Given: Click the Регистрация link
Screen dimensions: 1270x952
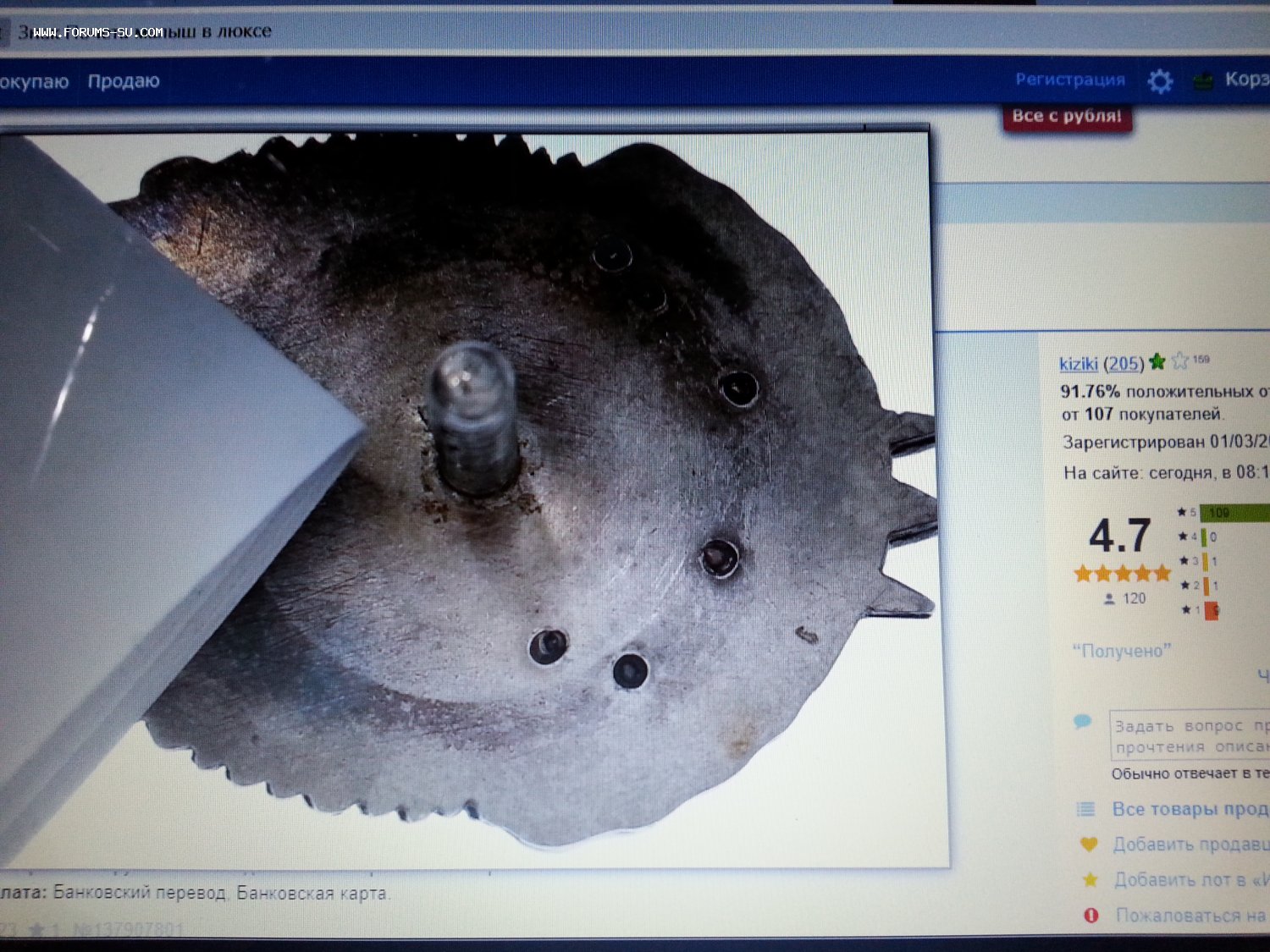Looking at the screenshot, I should (1070, 80).
